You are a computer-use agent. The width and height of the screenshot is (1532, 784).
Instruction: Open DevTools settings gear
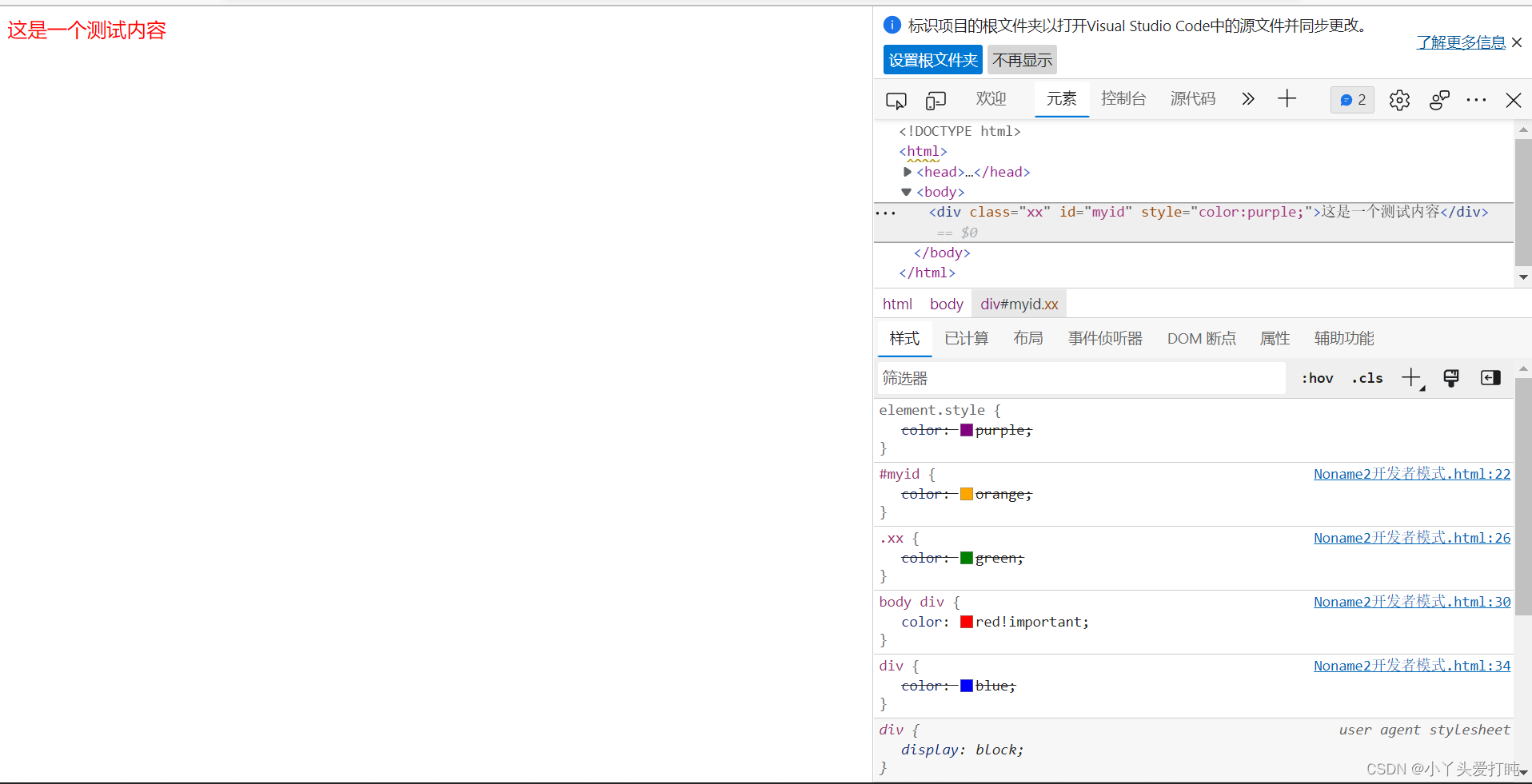coord(1399,100)
